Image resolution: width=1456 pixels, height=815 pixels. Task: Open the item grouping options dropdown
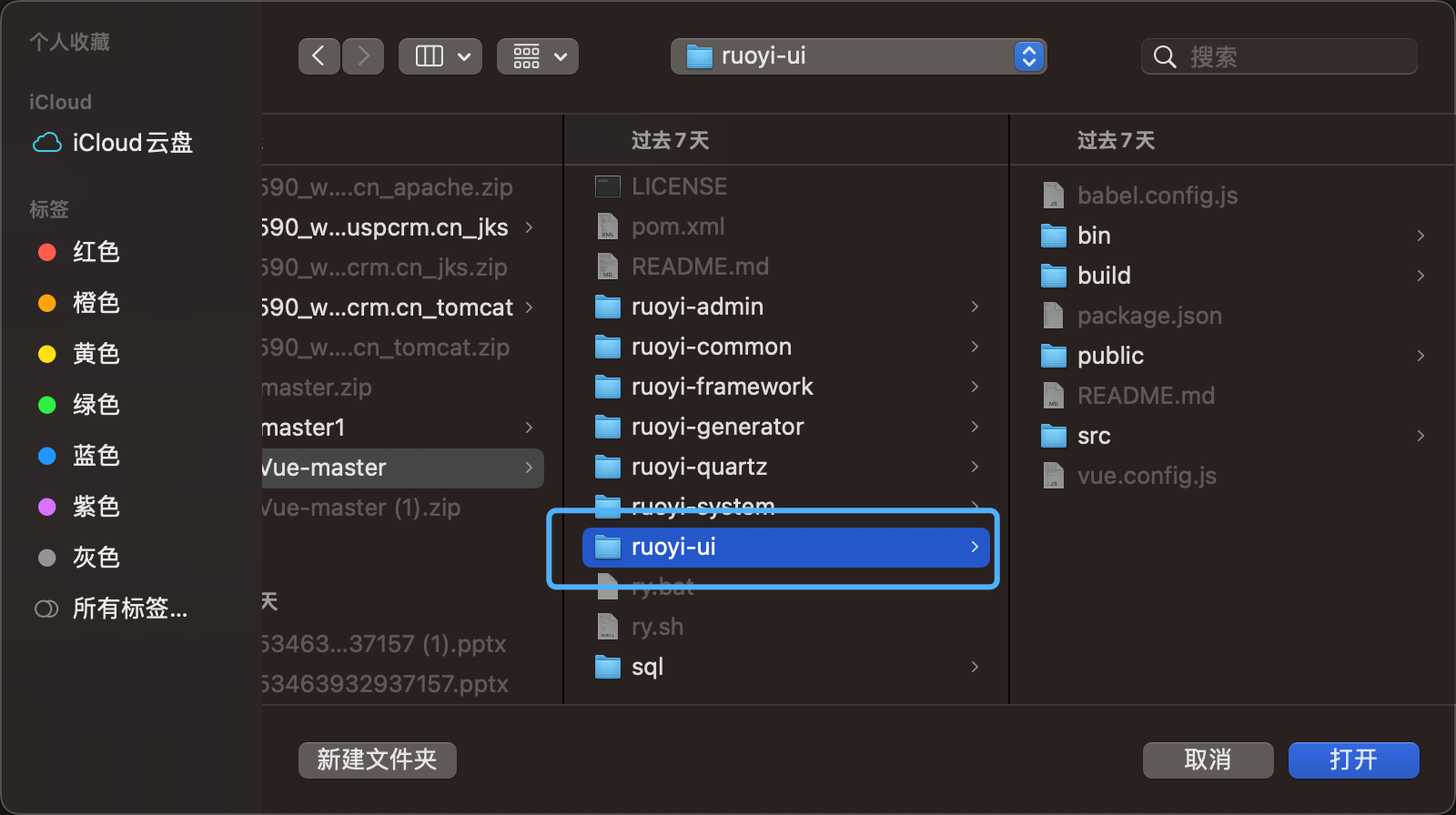tap(538, 56)
